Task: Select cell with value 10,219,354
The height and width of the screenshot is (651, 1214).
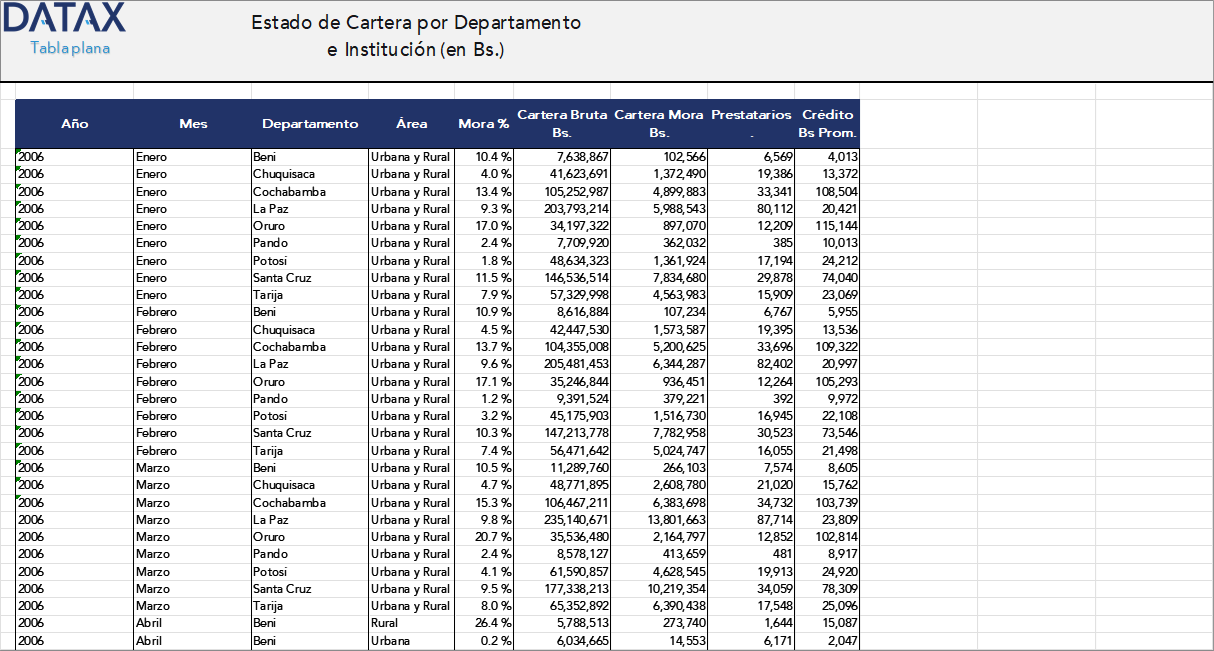Action: [x=659, y=589]
